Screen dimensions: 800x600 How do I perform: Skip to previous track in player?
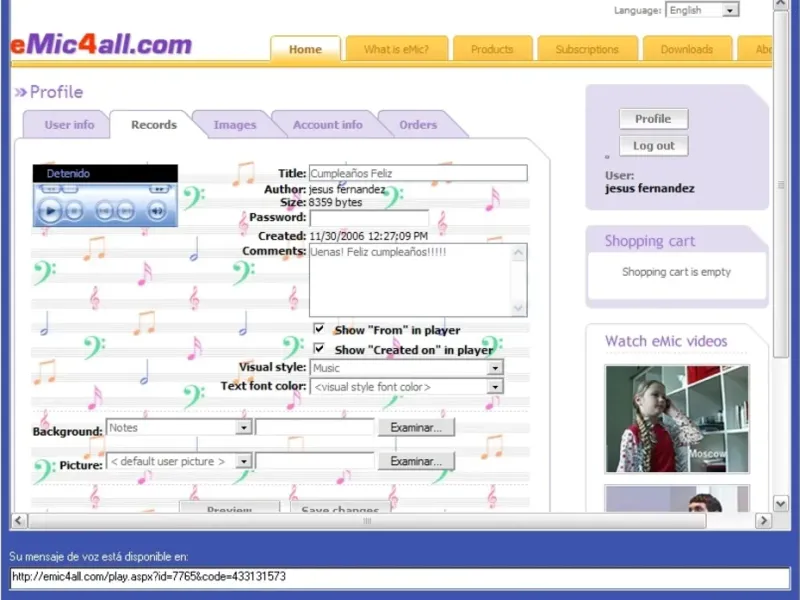[x=104, y=210]
